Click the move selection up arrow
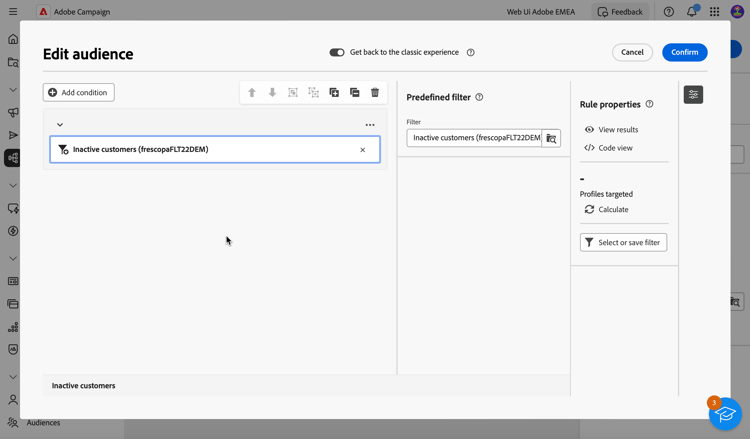 (x=252, y=93)
